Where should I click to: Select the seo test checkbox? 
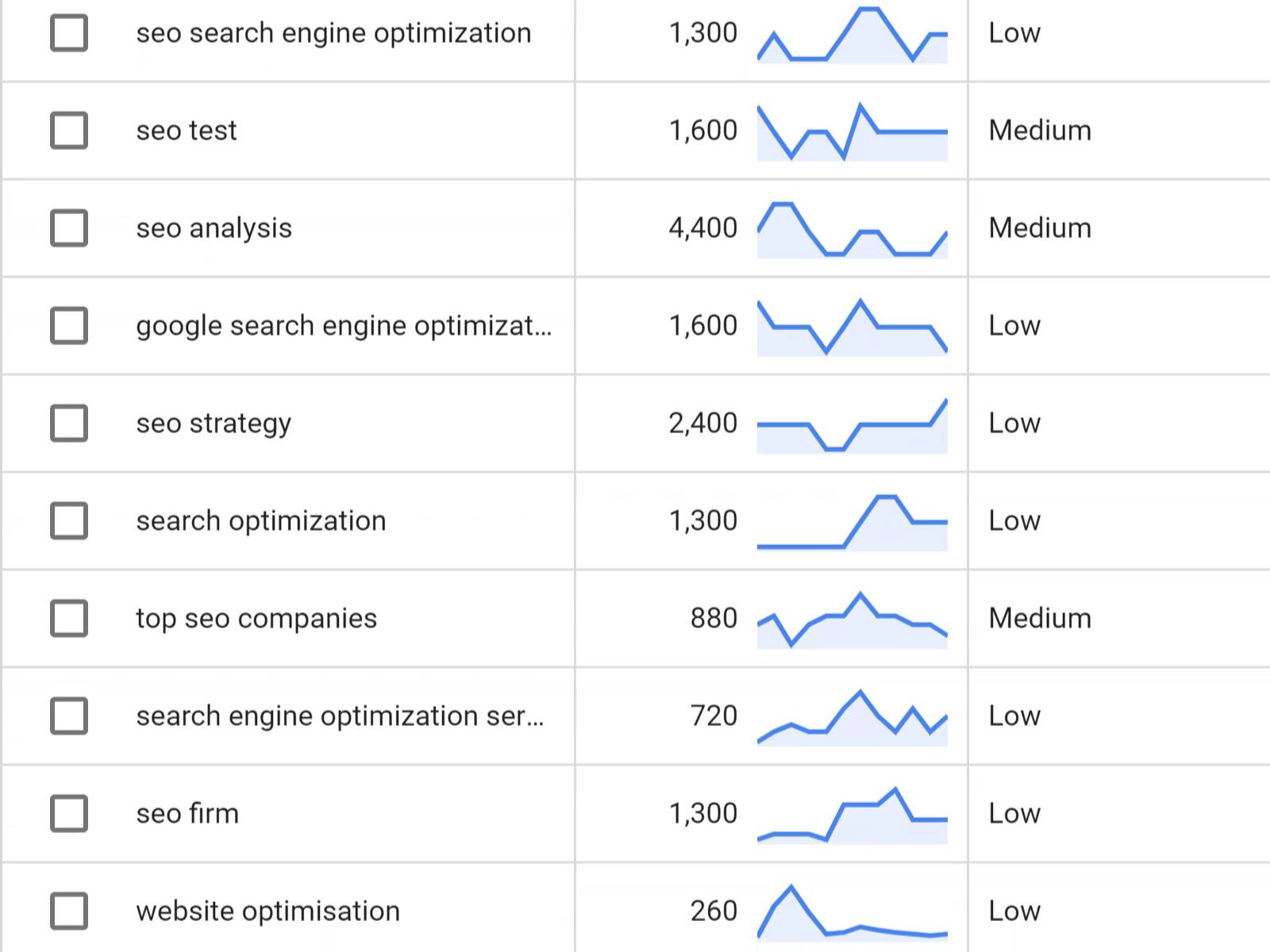click(x=69, y=131)
